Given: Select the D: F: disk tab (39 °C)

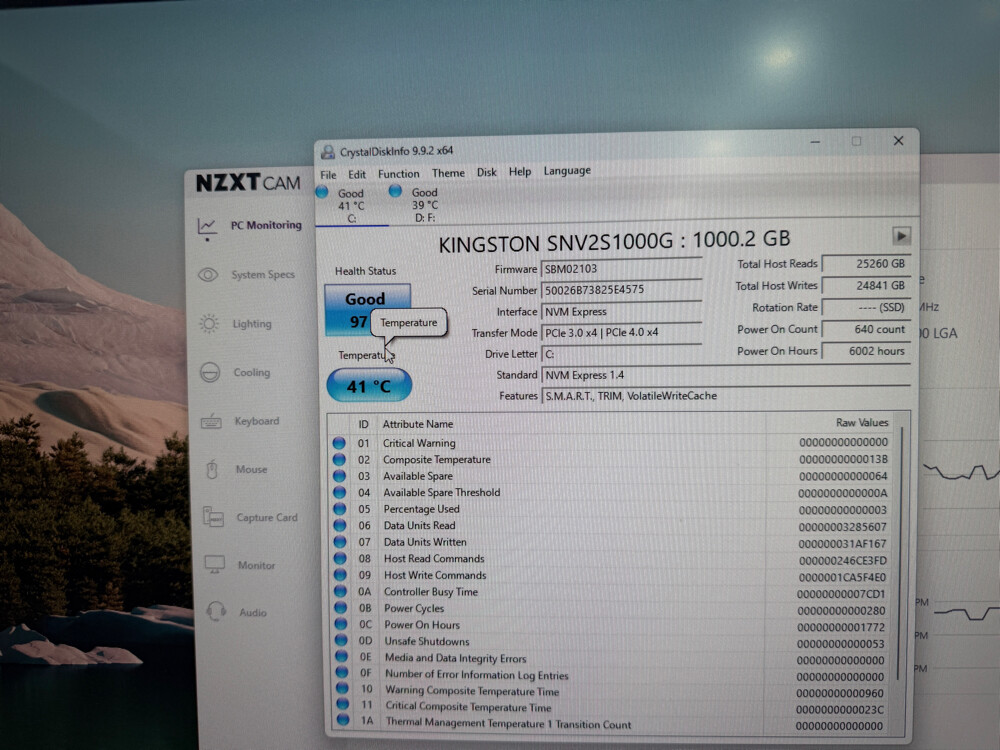Looking at the screenshot, I should pyautogui.click(x=424, y=205).
